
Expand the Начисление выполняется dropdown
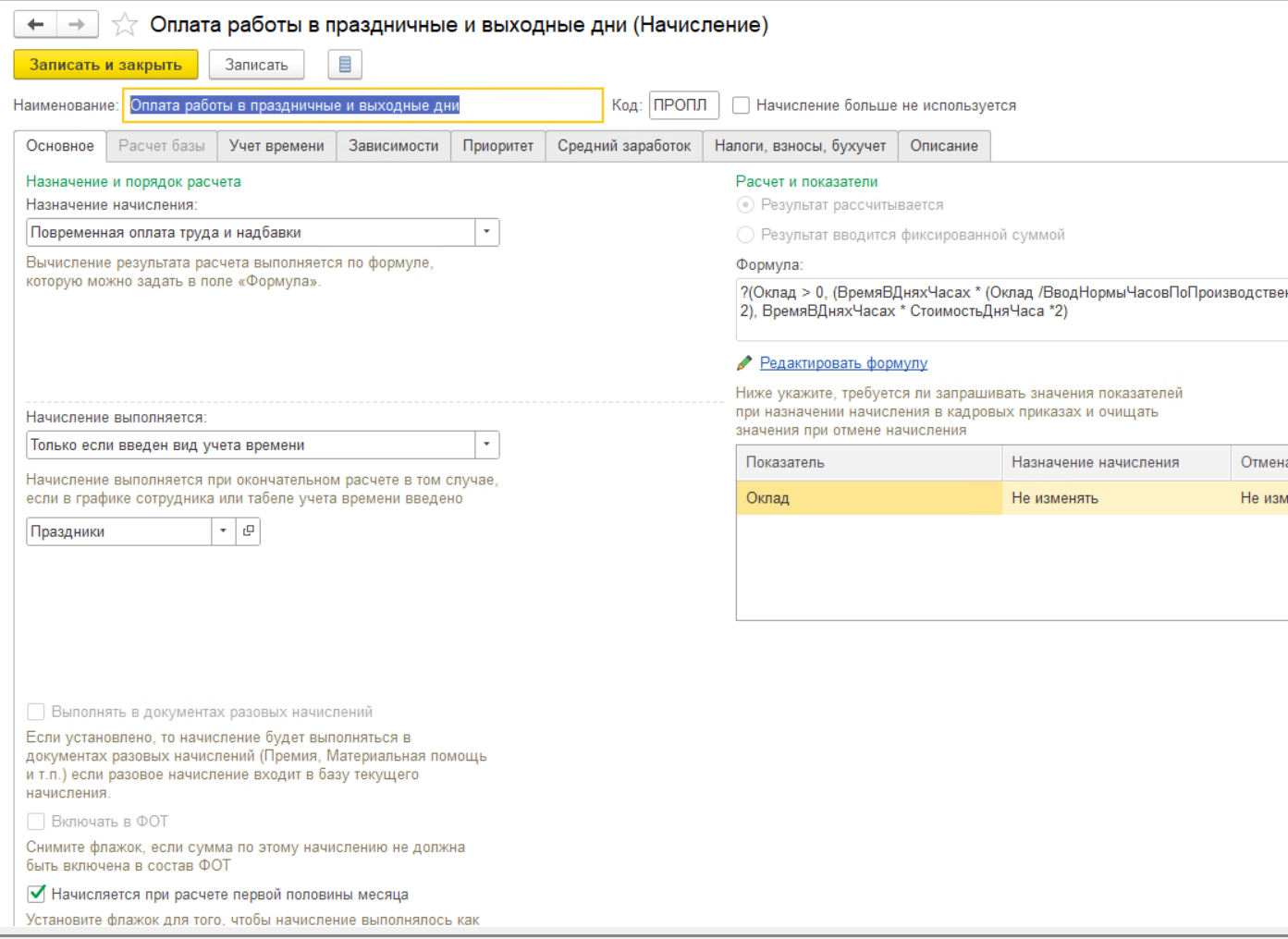(486, 445)
